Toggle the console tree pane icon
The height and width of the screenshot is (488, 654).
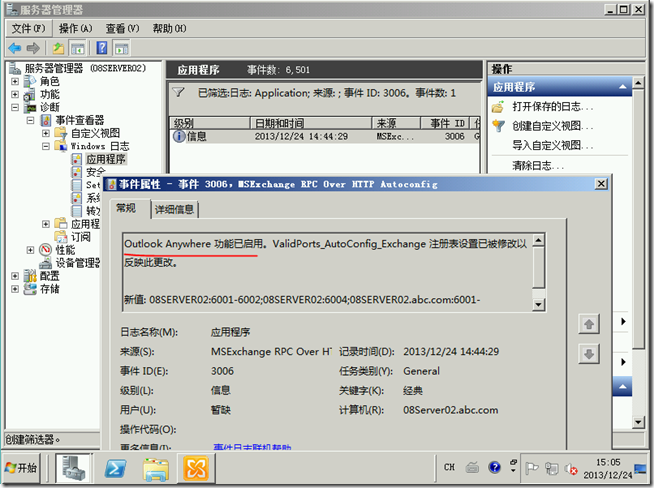click(x=78, y=48)
